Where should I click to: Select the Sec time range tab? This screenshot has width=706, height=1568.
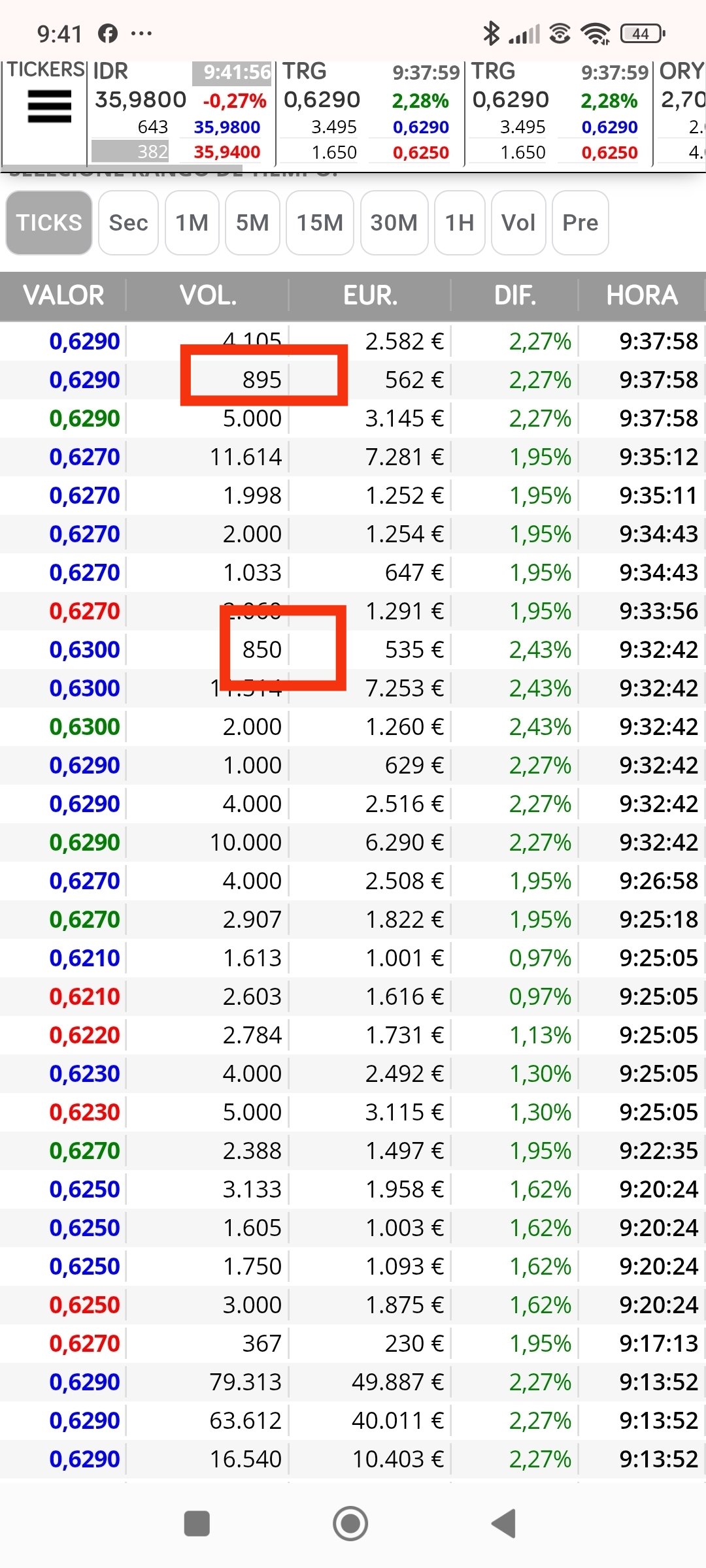128,223
